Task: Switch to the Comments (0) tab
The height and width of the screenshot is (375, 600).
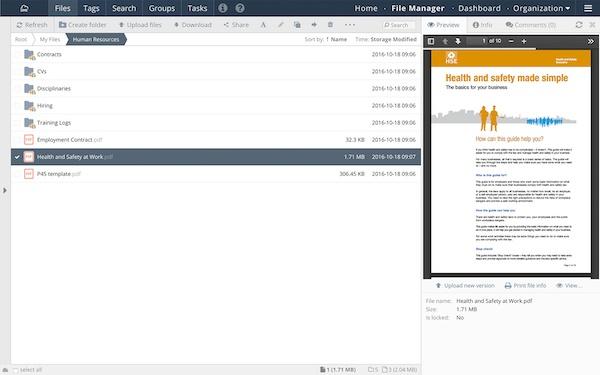Action: pos(530,25)
